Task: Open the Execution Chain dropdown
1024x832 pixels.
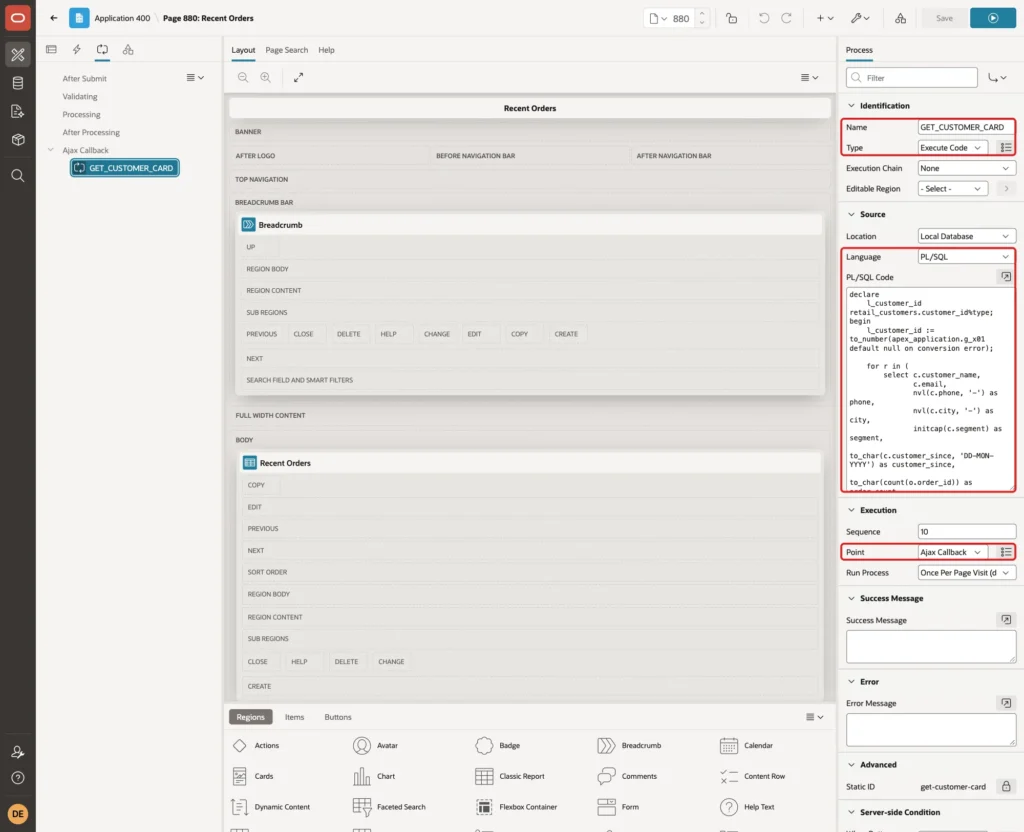Action: [x=966, y=168]
